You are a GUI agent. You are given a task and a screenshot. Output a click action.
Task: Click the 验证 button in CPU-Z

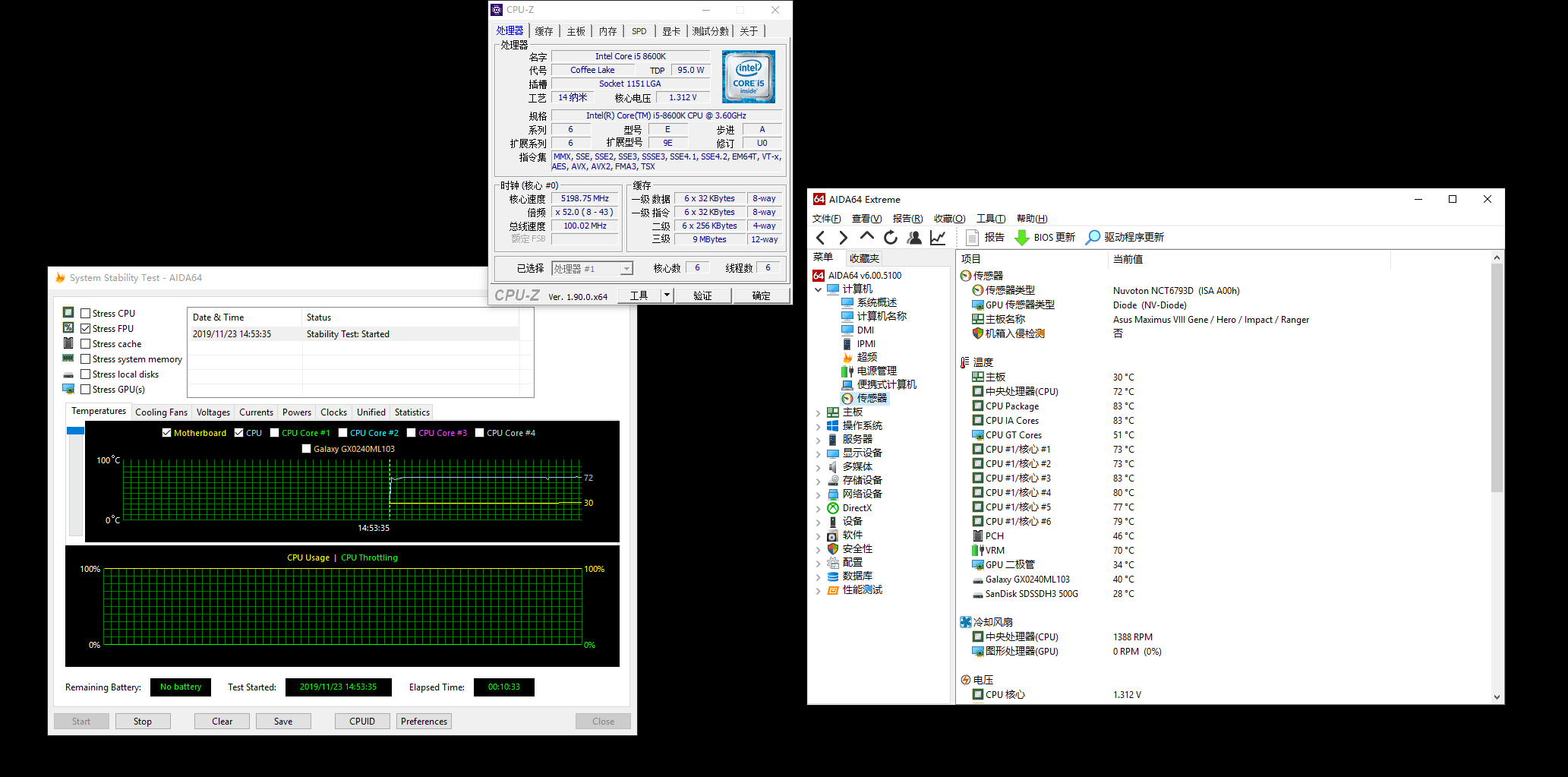click(x=703, y=295)
